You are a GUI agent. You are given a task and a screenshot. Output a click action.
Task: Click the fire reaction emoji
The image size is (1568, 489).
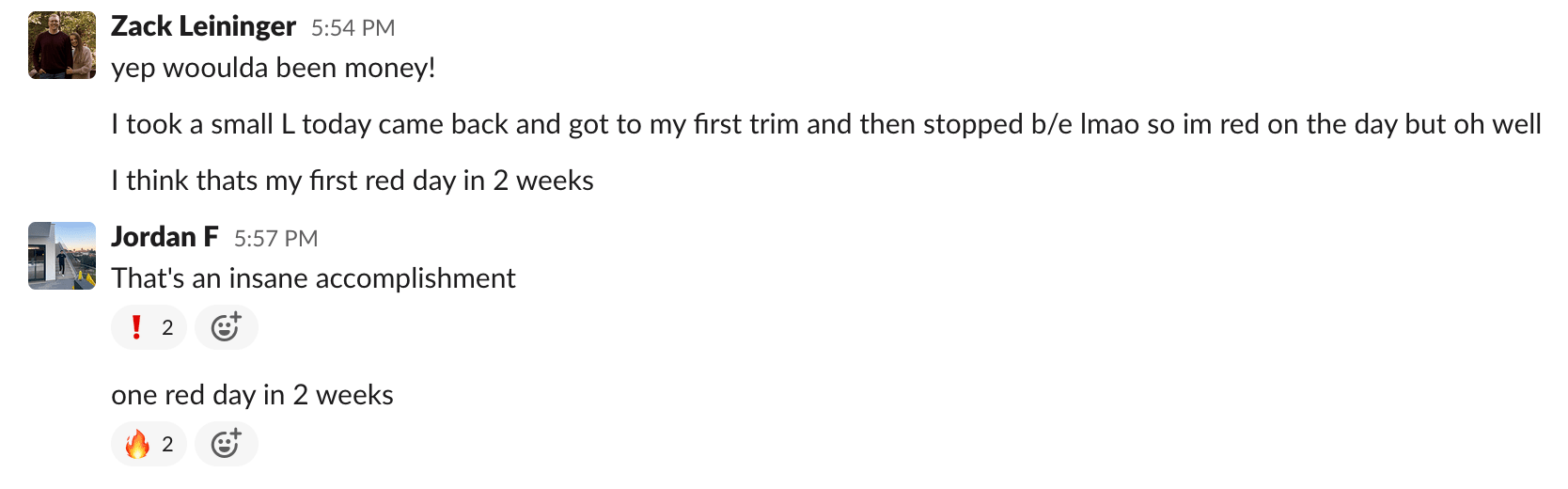[x=137, y=444]
